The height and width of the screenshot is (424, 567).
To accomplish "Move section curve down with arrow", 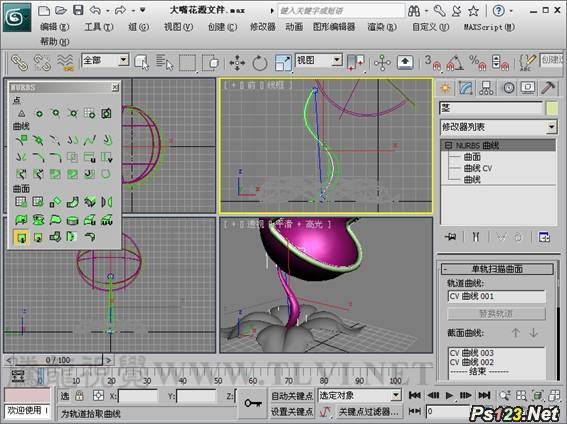I will point(533,332).
